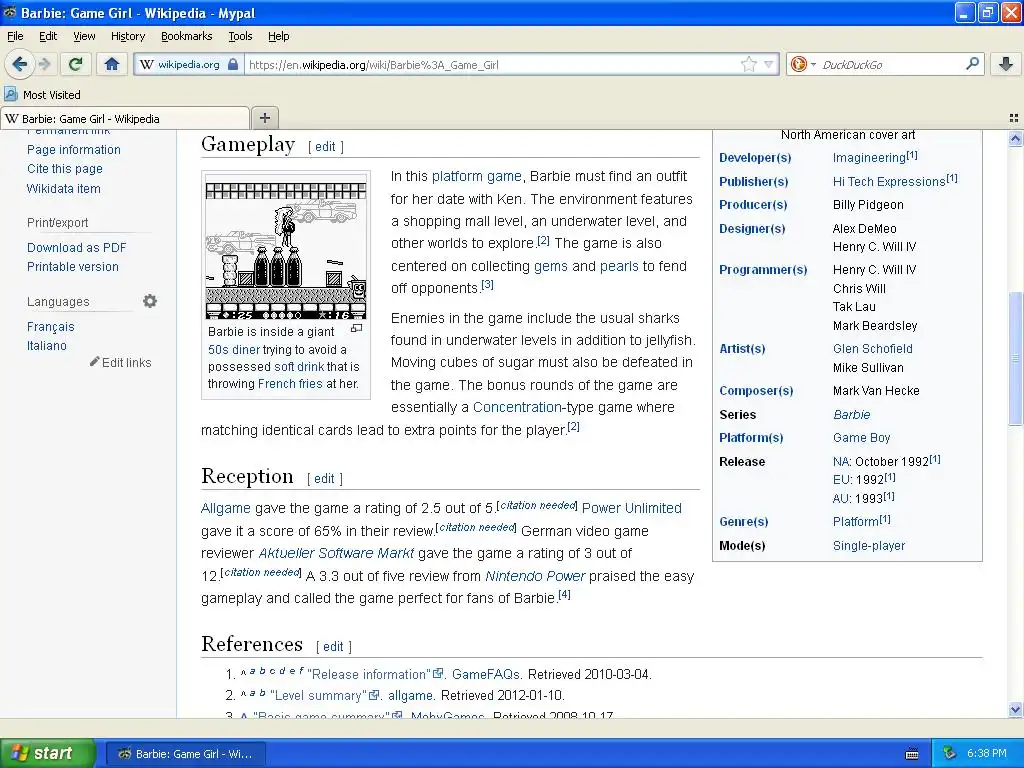Open the Edit menu
Screen dimensions: 1024x768
(x=48, y=36)
